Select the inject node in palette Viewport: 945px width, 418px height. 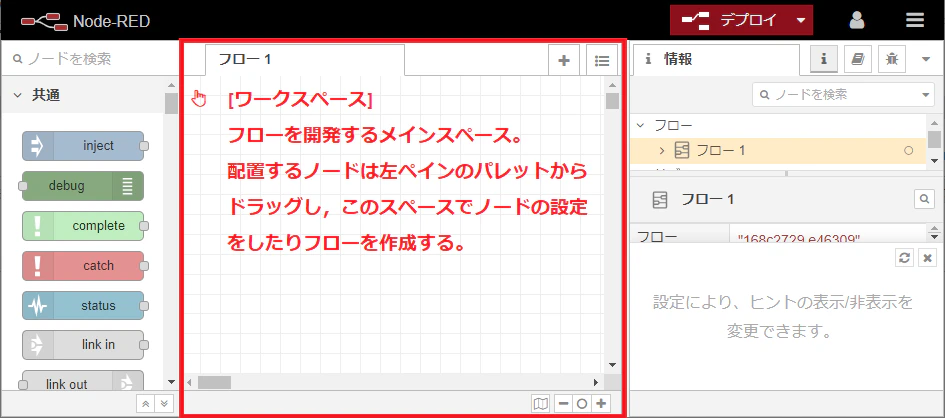coord(83,146)
